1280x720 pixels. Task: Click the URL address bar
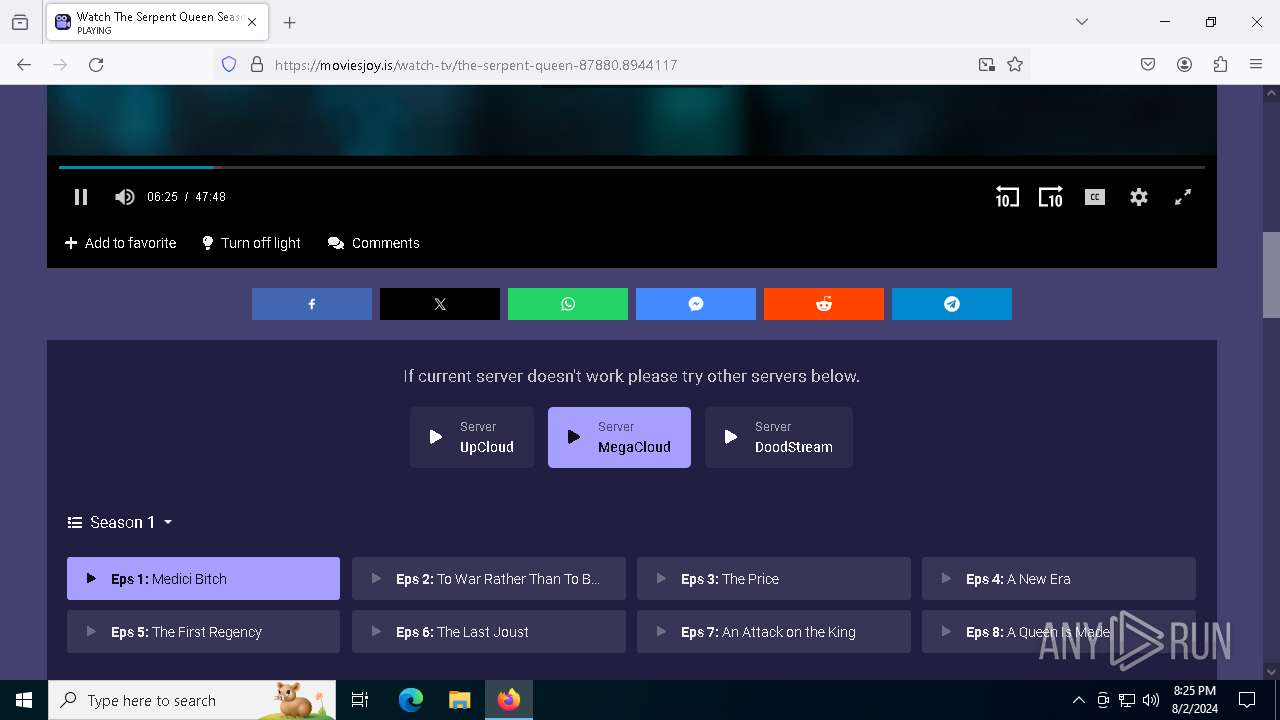(620, 64)
